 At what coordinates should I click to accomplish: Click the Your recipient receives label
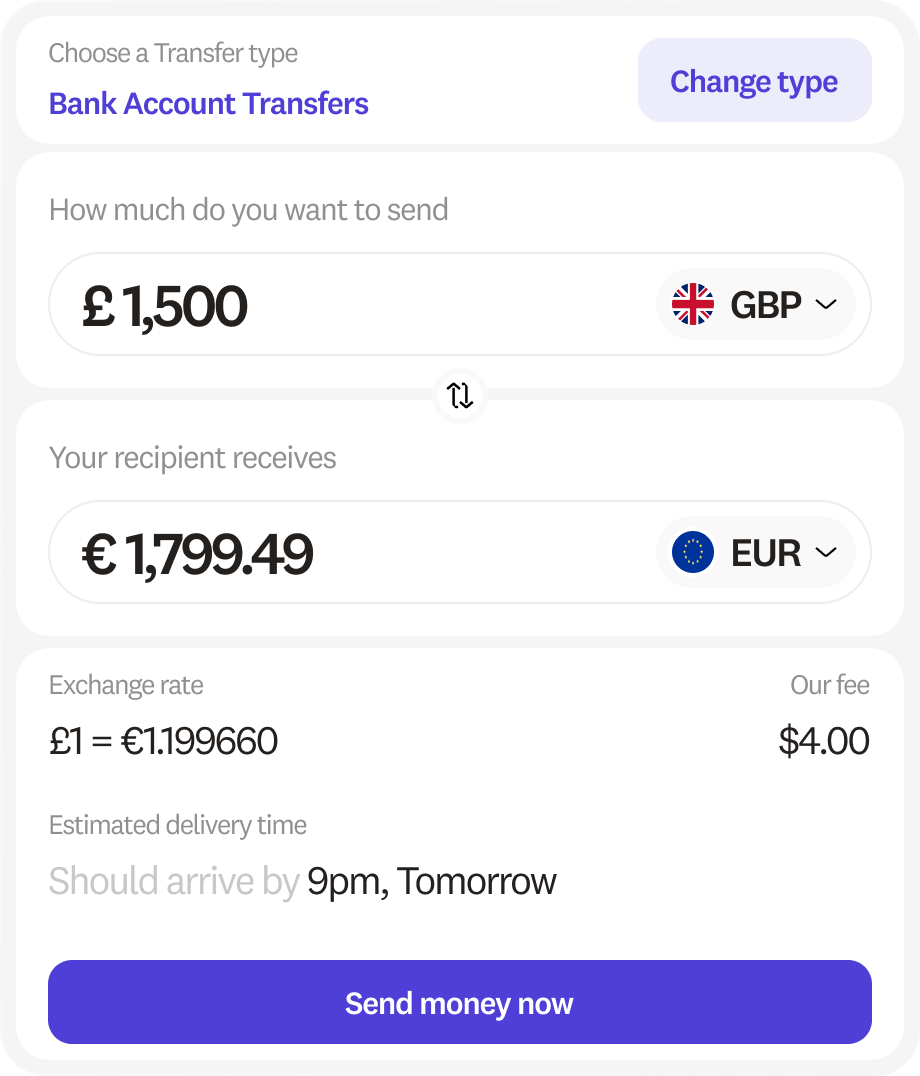[192, 458]
